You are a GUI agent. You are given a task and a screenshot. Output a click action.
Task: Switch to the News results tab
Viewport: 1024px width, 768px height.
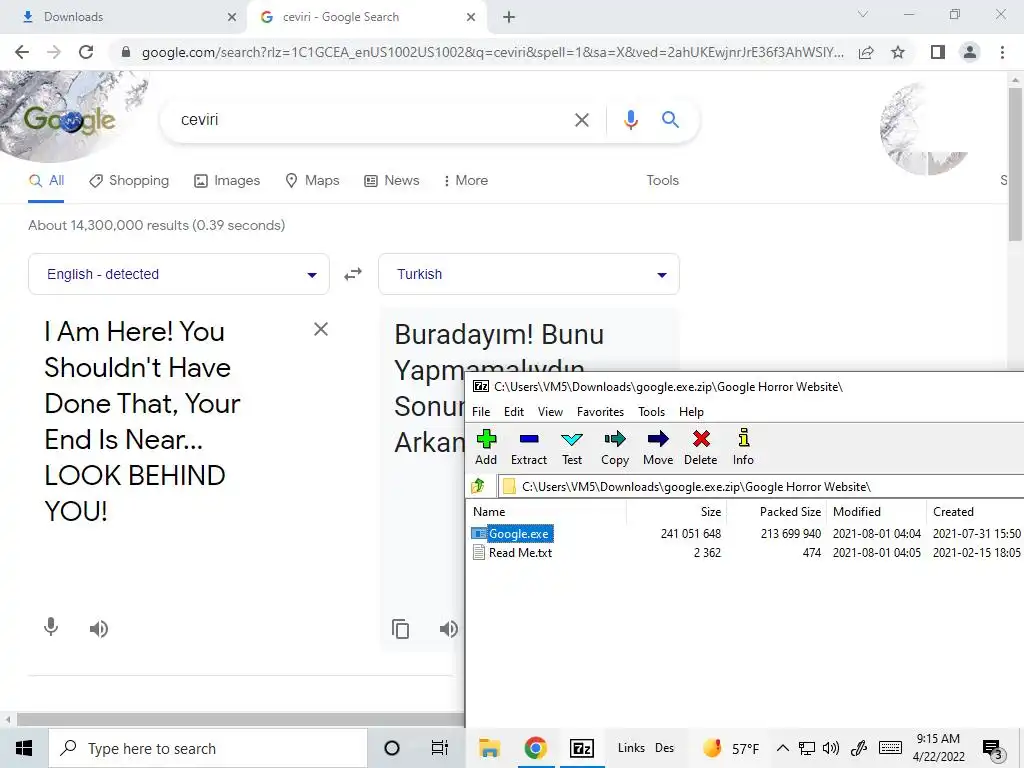pos(392,181)
